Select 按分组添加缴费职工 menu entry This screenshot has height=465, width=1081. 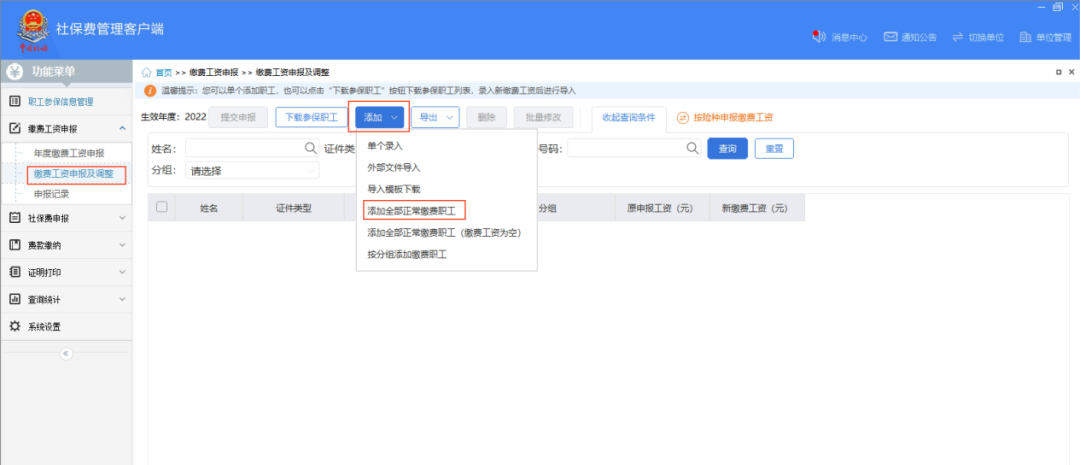point(407,255)
